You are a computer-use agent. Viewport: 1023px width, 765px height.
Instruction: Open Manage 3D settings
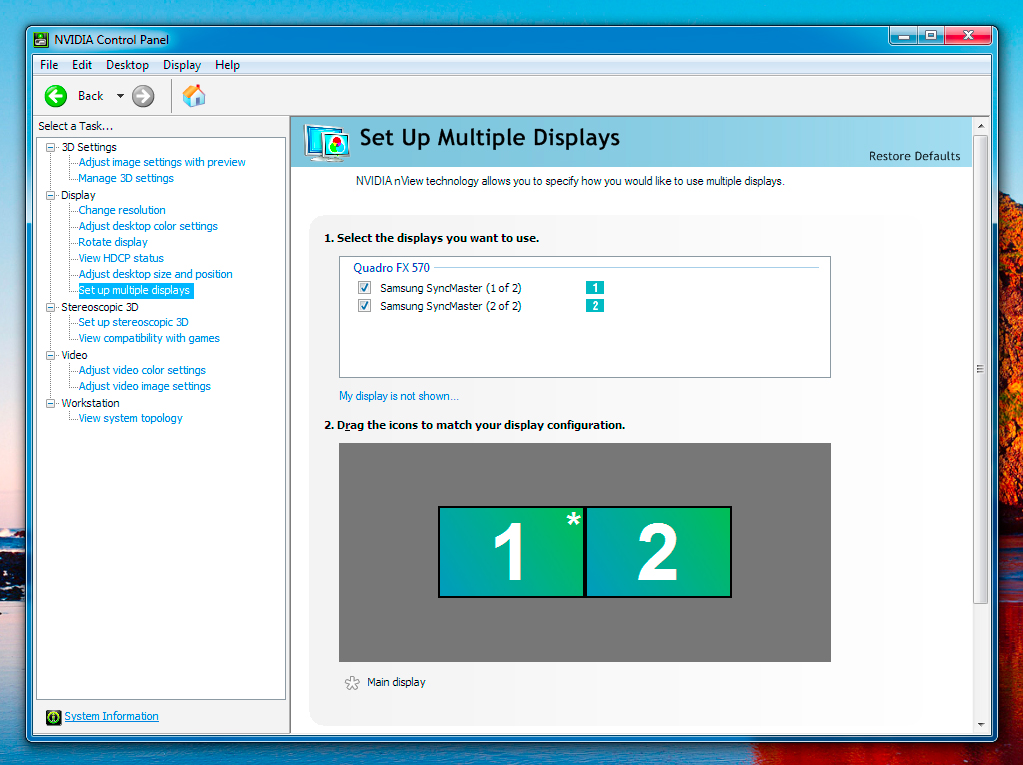tap(126, 178)
